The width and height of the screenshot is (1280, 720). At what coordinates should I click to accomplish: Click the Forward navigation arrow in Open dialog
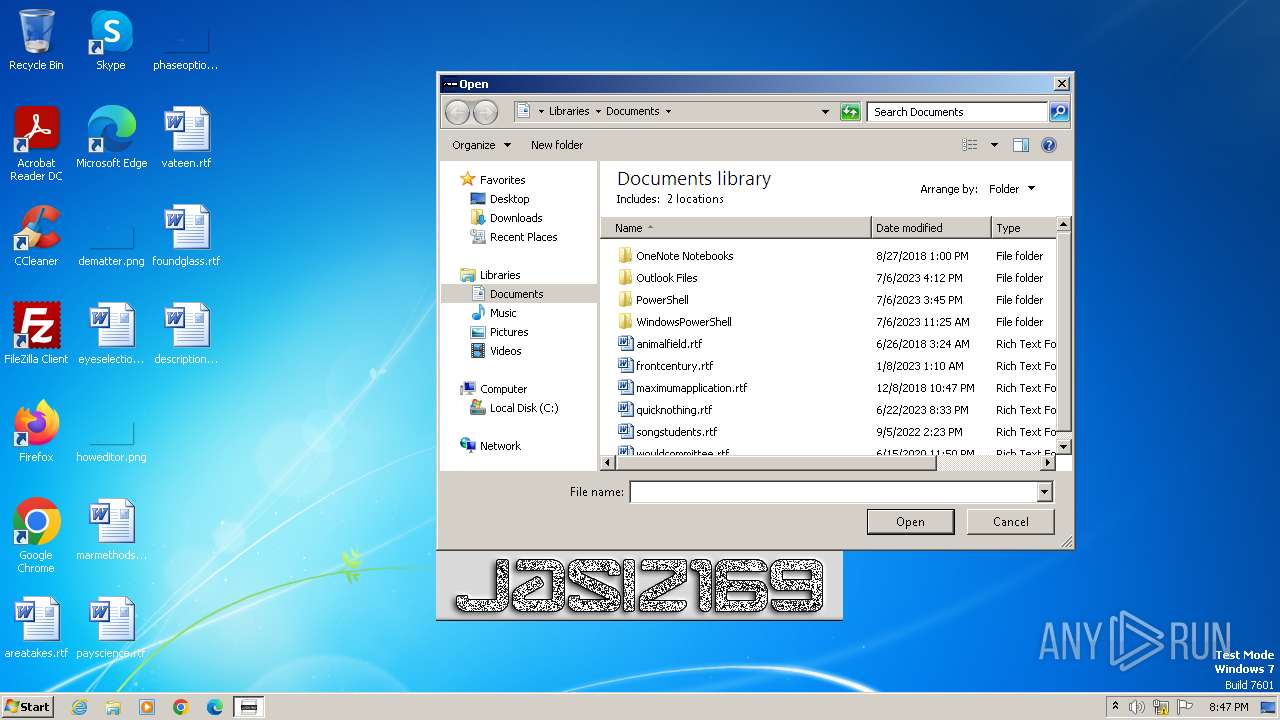(x=485, y=112)
